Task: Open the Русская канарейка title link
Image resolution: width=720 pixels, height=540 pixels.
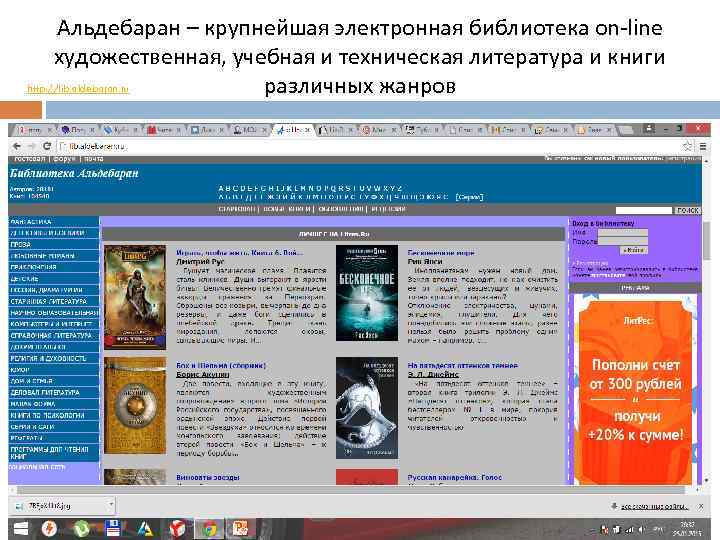Action: click(x=455, y=478)
